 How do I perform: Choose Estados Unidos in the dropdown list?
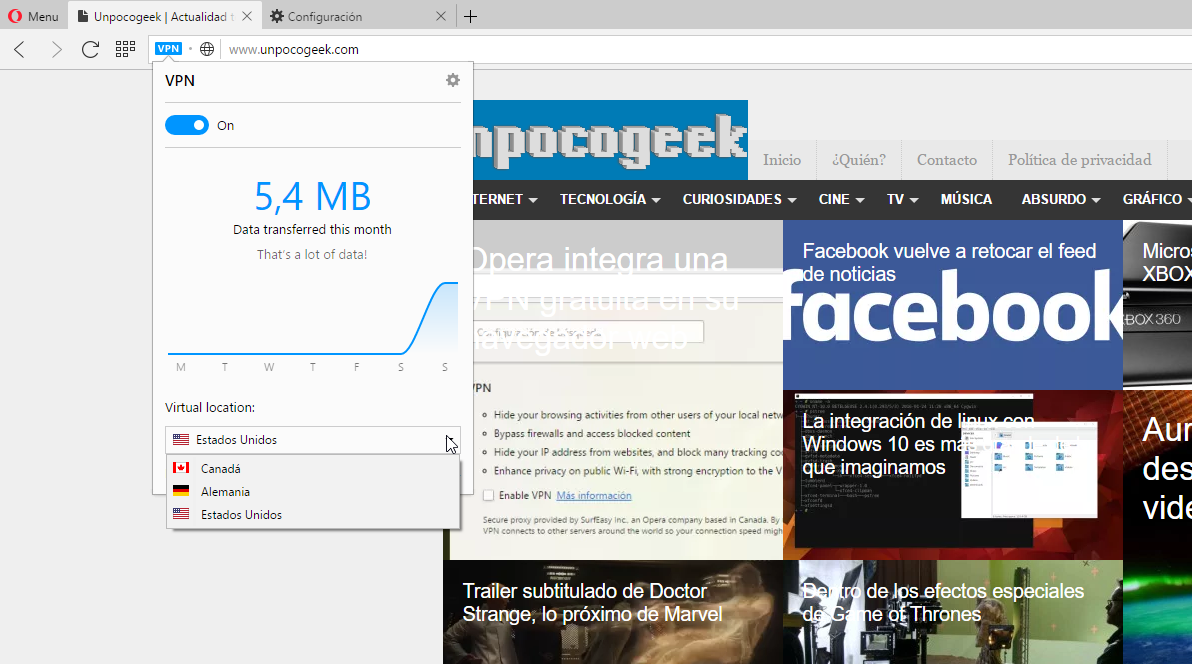click(312, 515)
